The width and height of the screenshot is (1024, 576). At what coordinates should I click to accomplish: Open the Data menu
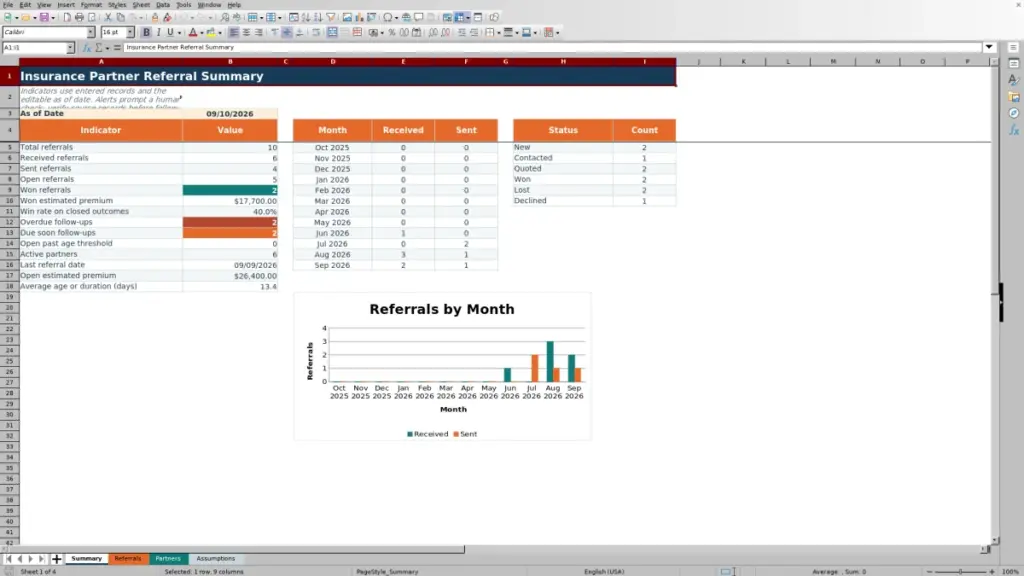[163, 5]
